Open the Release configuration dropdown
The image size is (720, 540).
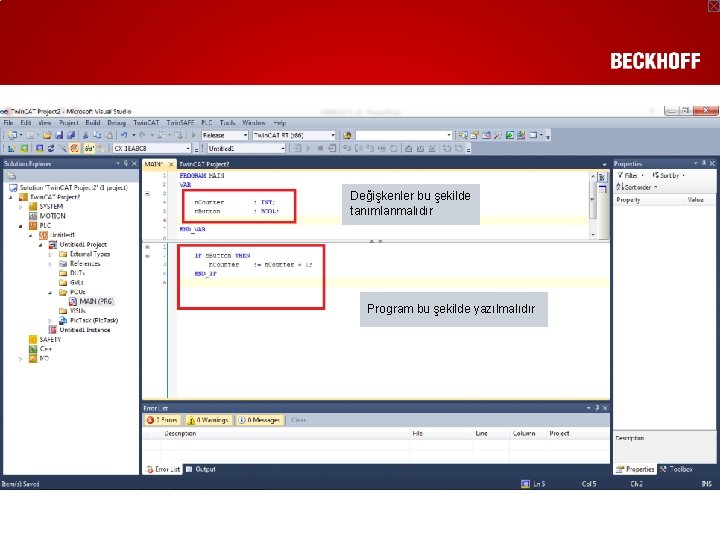tap(245, 135)
